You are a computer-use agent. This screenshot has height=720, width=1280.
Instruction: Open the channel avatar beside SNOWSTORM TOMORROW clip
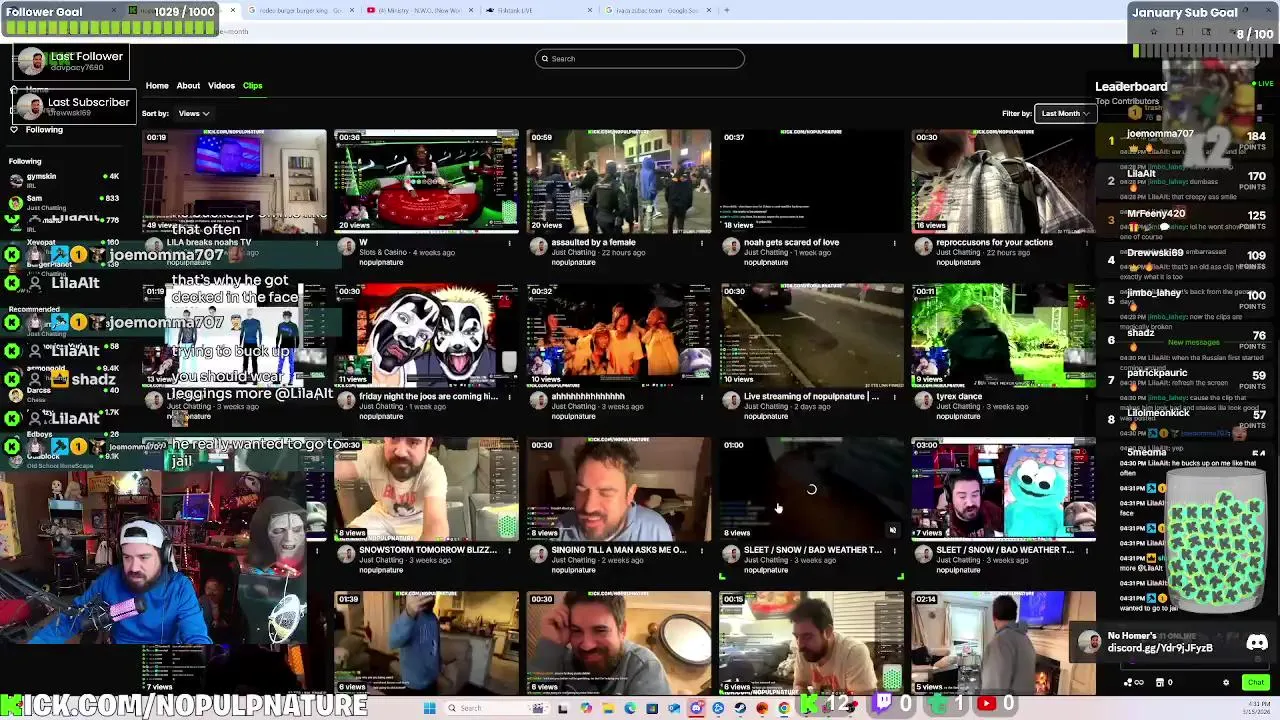(x=346, y=554)
